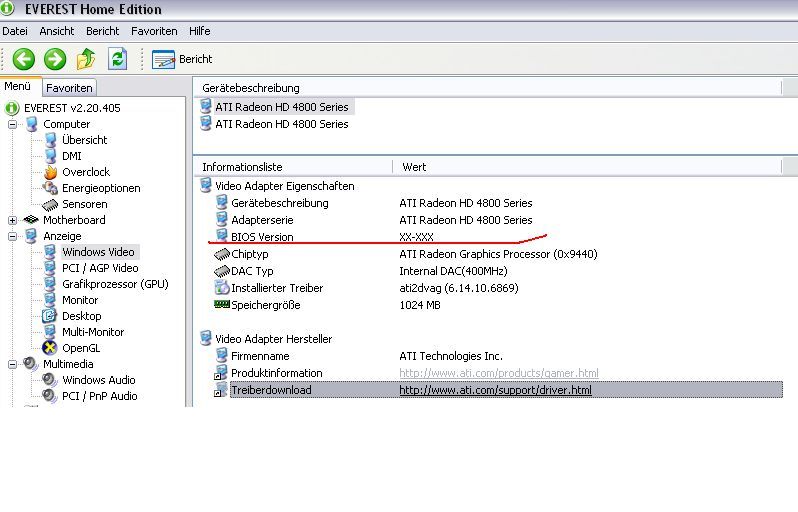Viewport: 798px width, 512px height.
Task: Click the Windows Audio speaker icon
Action: (x=50, y=380)
